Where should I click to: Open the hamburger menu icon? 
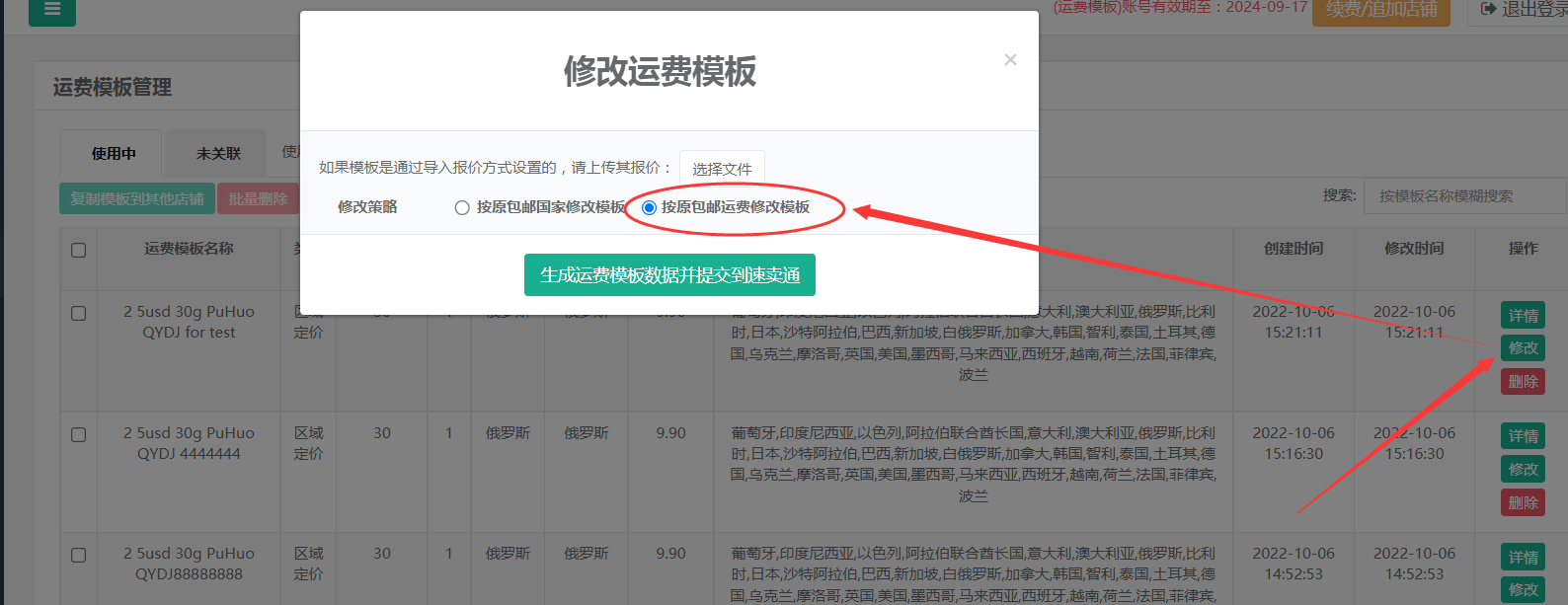[x=52, y=10]
